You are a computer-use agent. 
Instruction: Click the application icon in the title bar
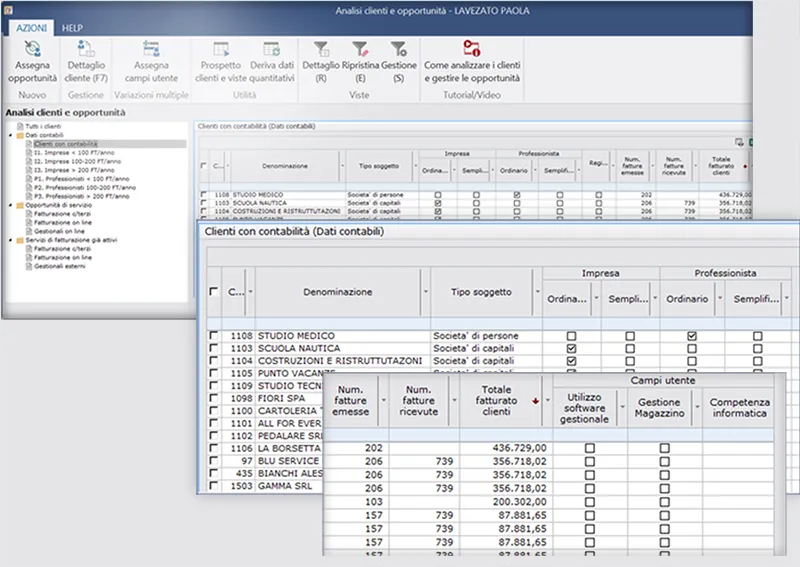(8, 10)
